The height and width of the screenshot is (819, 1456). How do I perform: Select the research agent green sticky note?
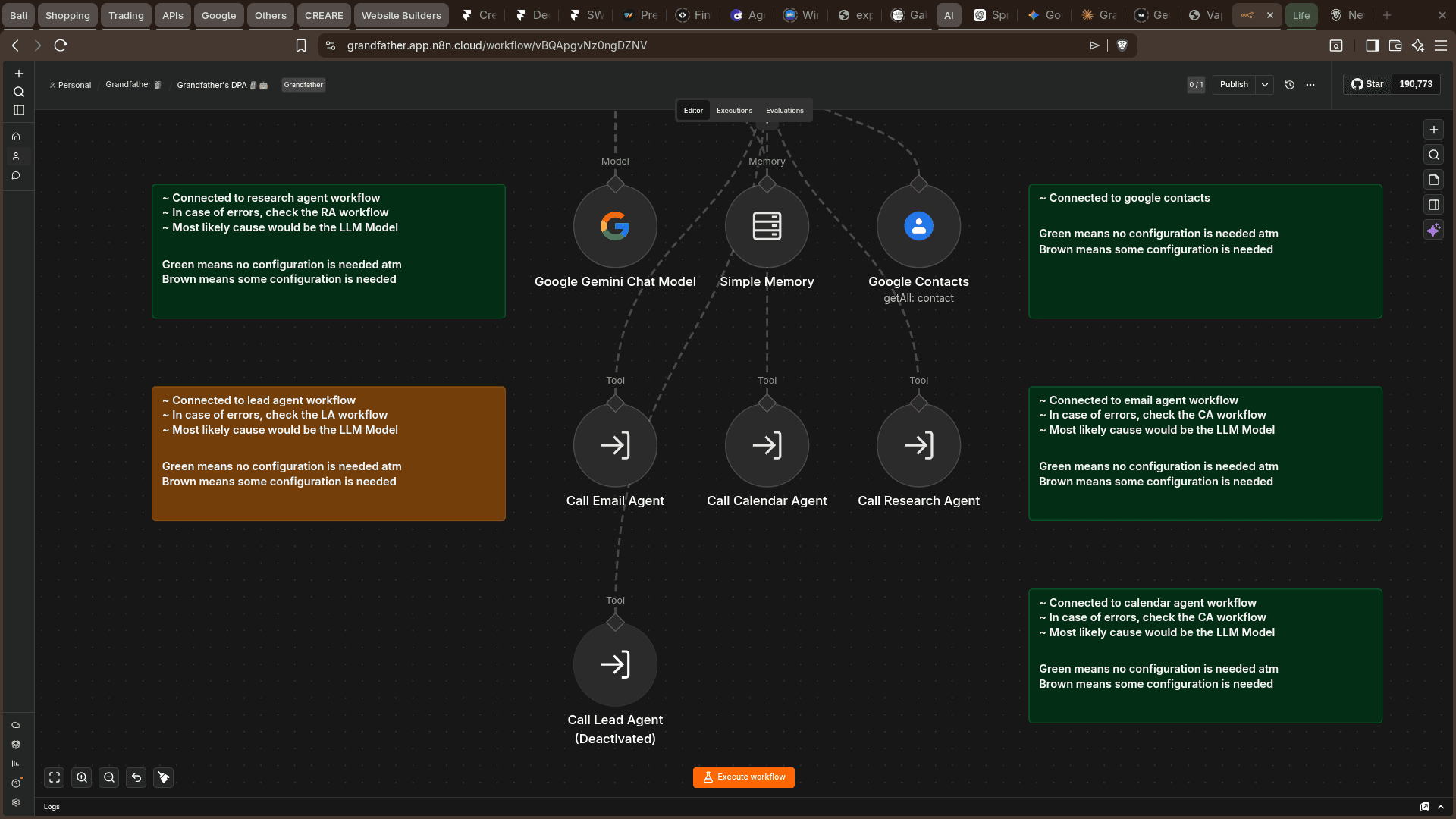(x=328, y=251)
